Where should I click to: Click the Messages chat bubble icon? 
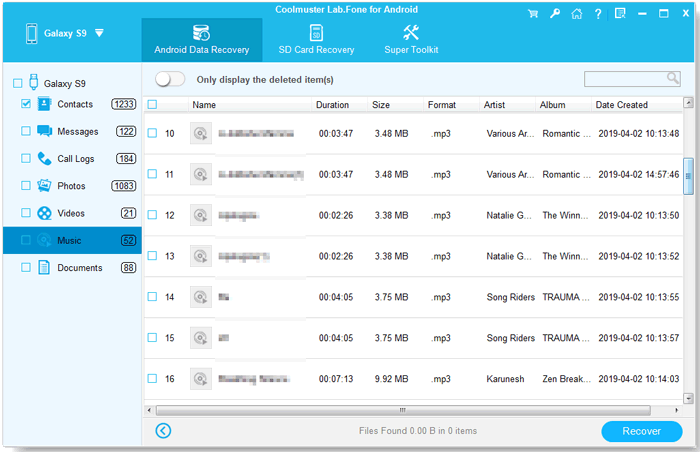(44, 131)
